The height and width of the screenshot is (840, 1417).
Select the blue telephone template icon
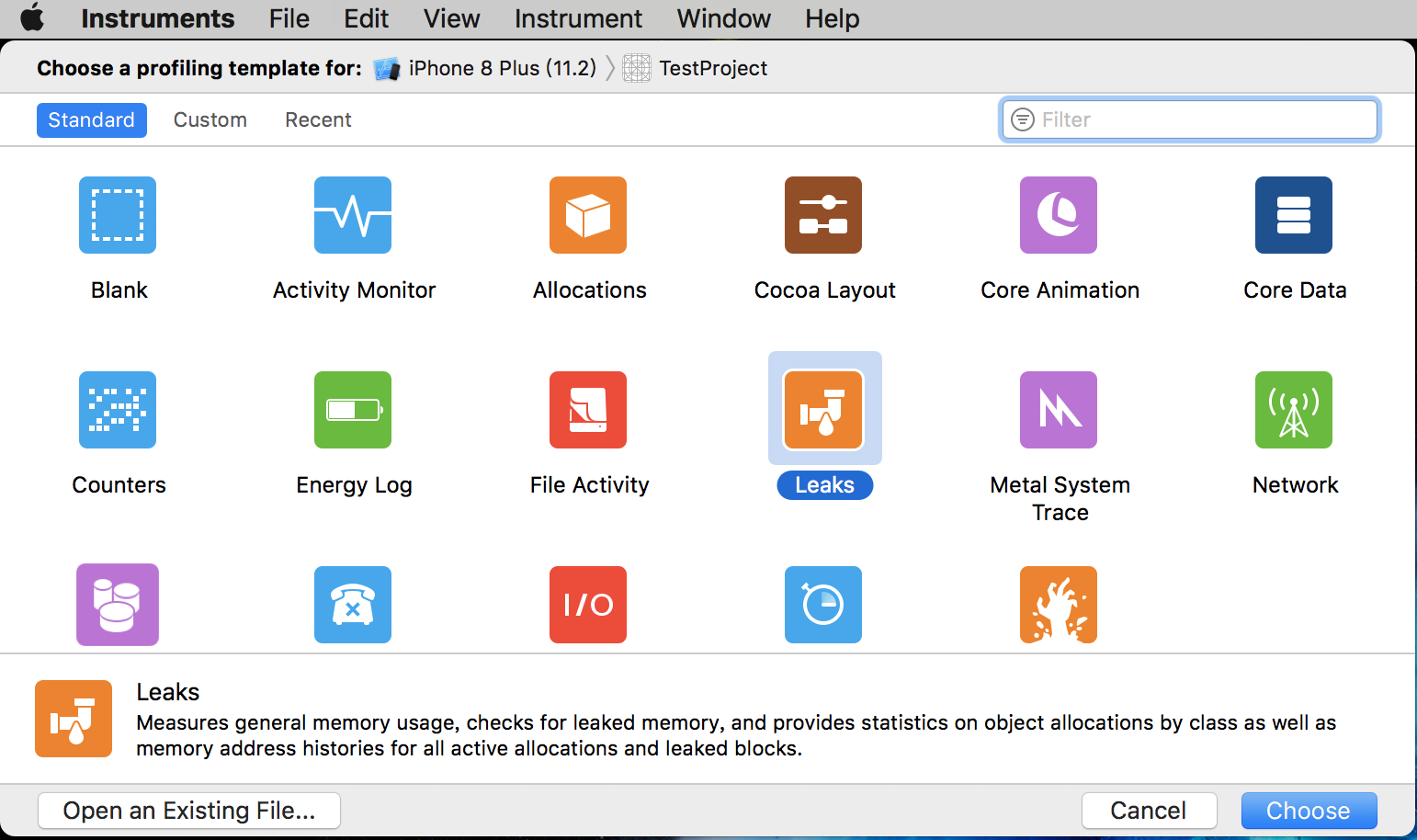[353, 605]
